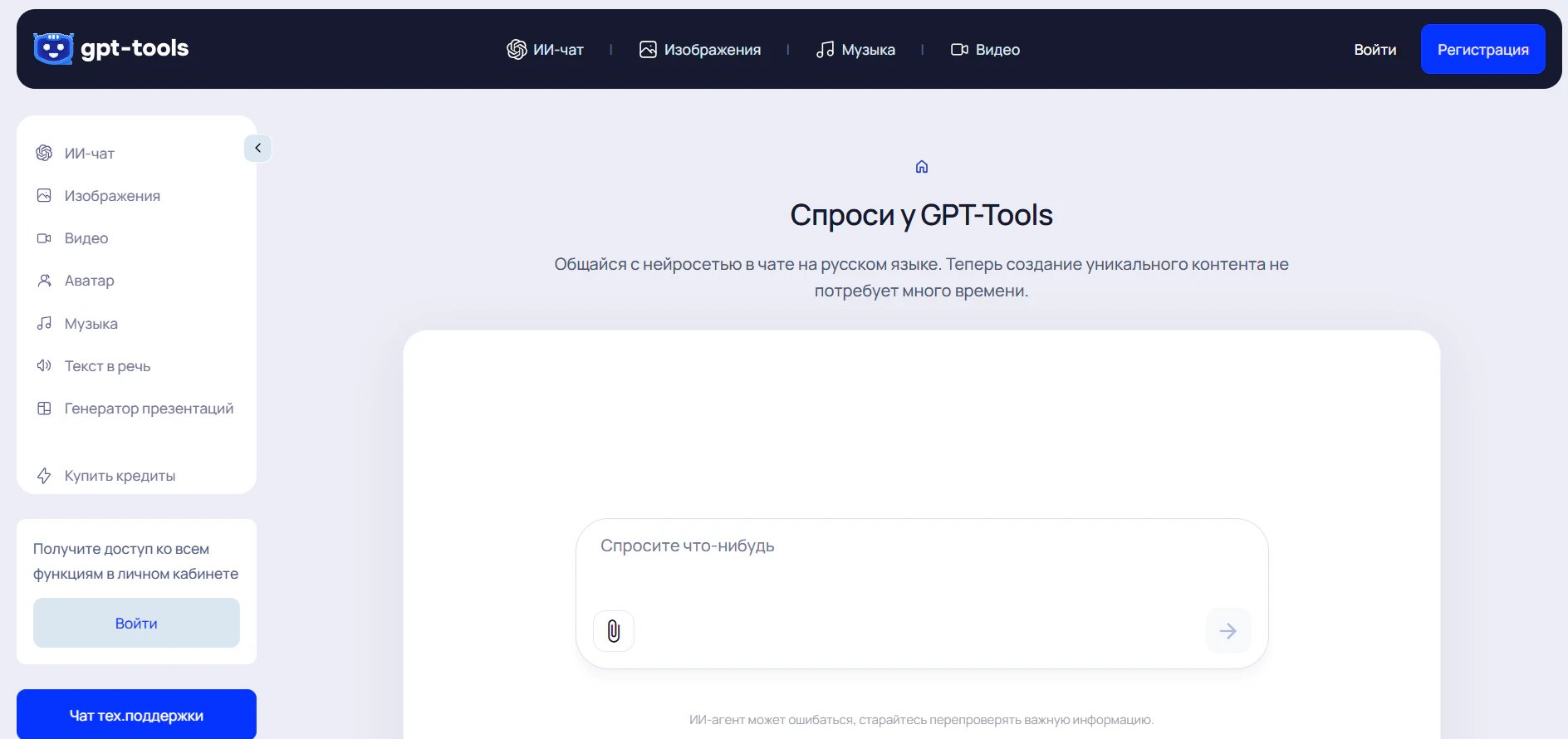Select the Изображения icon in the sidebar

click(44, 195)
